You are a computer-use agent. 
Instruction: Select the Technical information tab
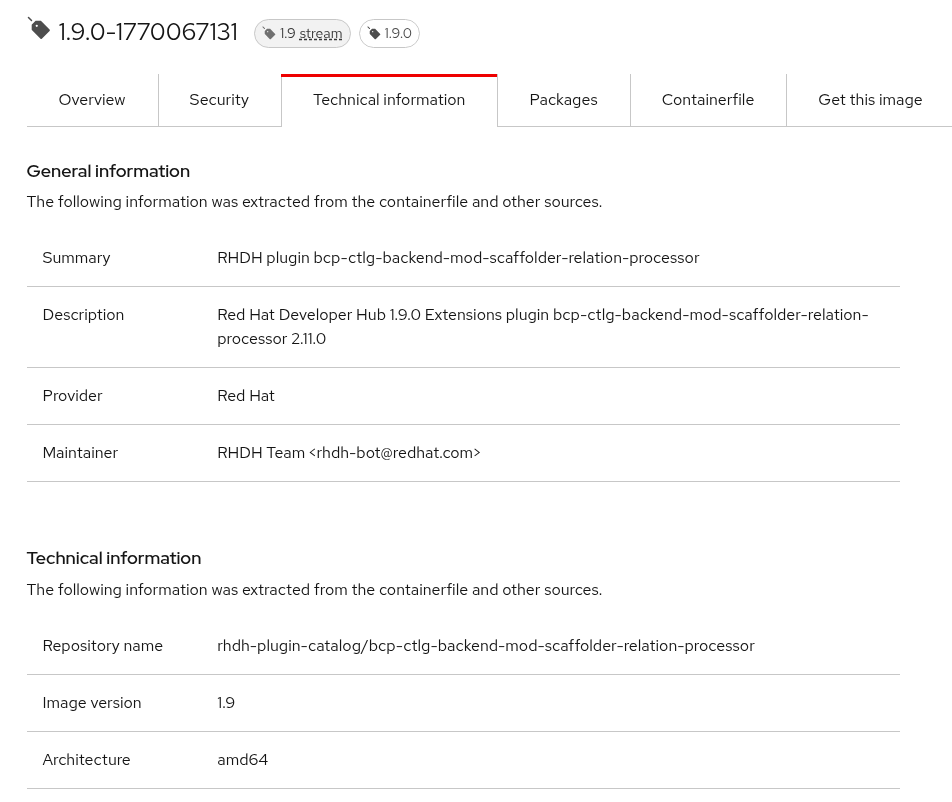(389, 100)
